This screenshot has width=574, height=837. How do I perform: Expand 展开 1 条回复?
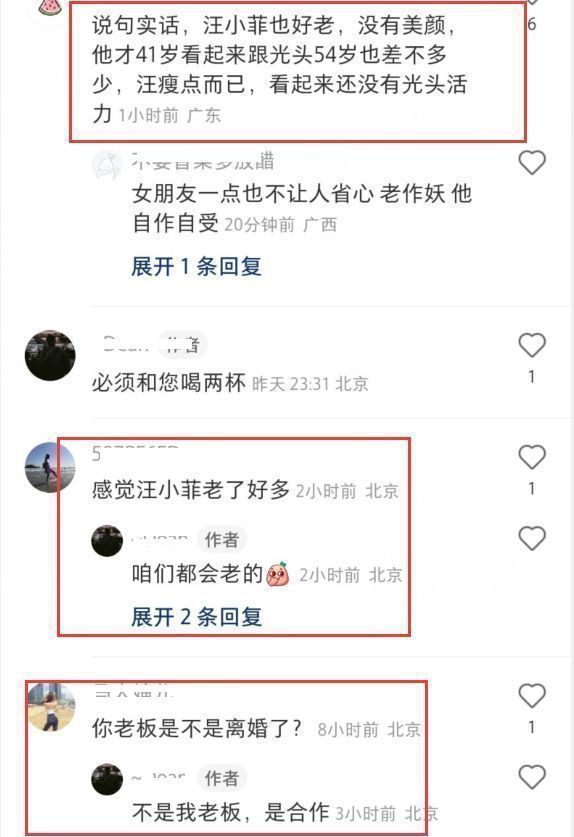(x=196, y=266)
